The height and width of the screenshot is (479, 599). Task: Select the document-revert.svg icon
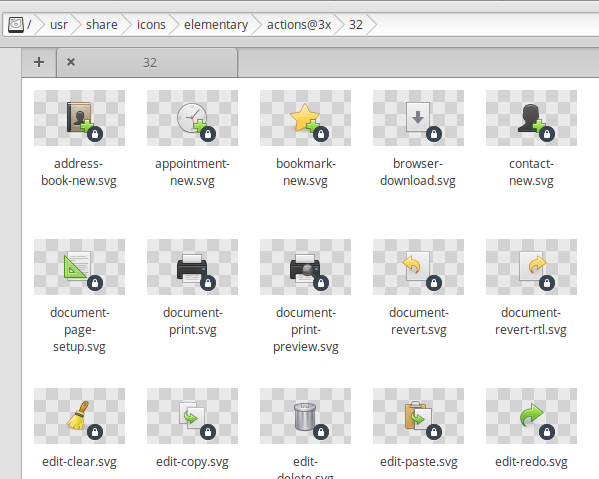[418, 267]
